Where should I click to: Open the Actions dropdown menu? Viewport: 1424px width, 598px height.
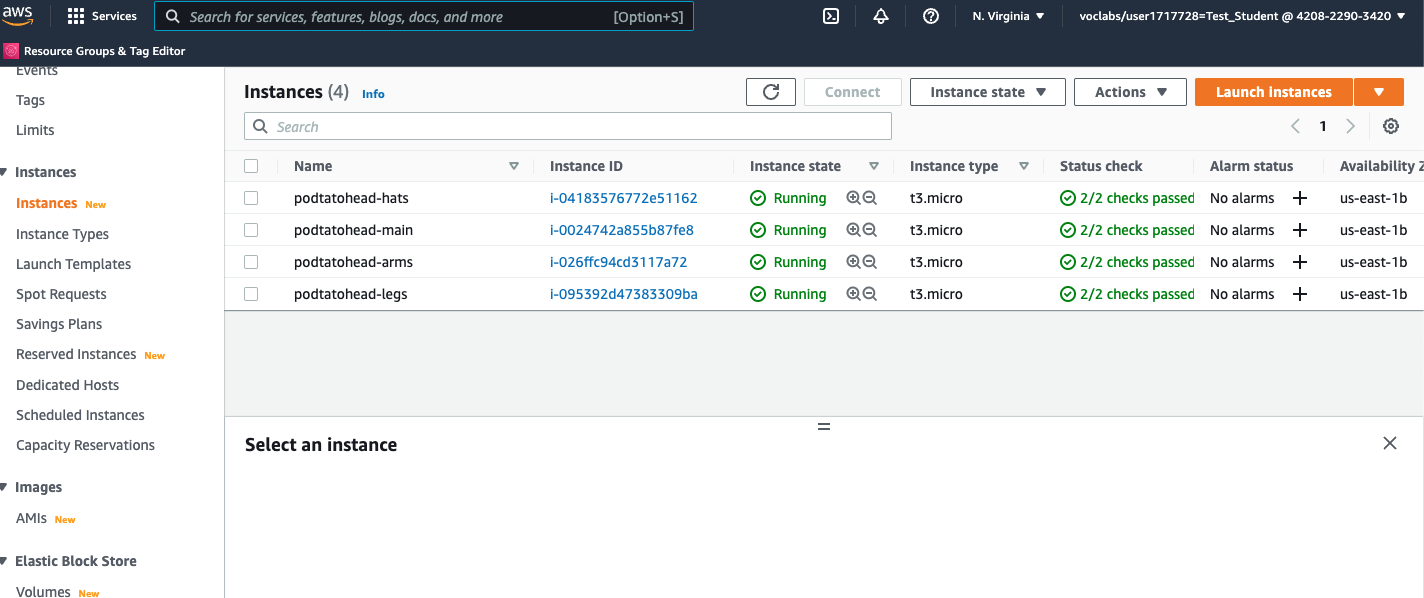point(1130,92)
